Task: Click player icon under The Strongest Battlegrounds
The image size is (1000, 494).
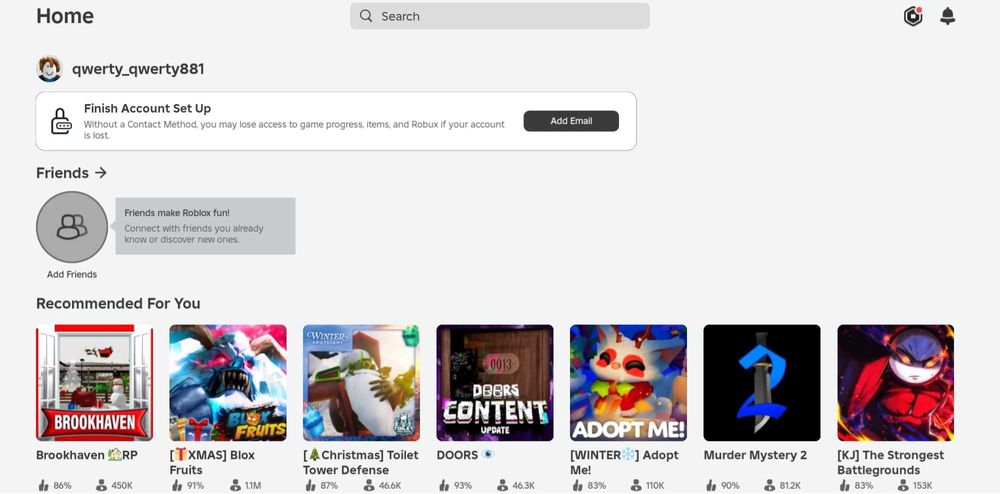Action: click(x=902, y=486)
